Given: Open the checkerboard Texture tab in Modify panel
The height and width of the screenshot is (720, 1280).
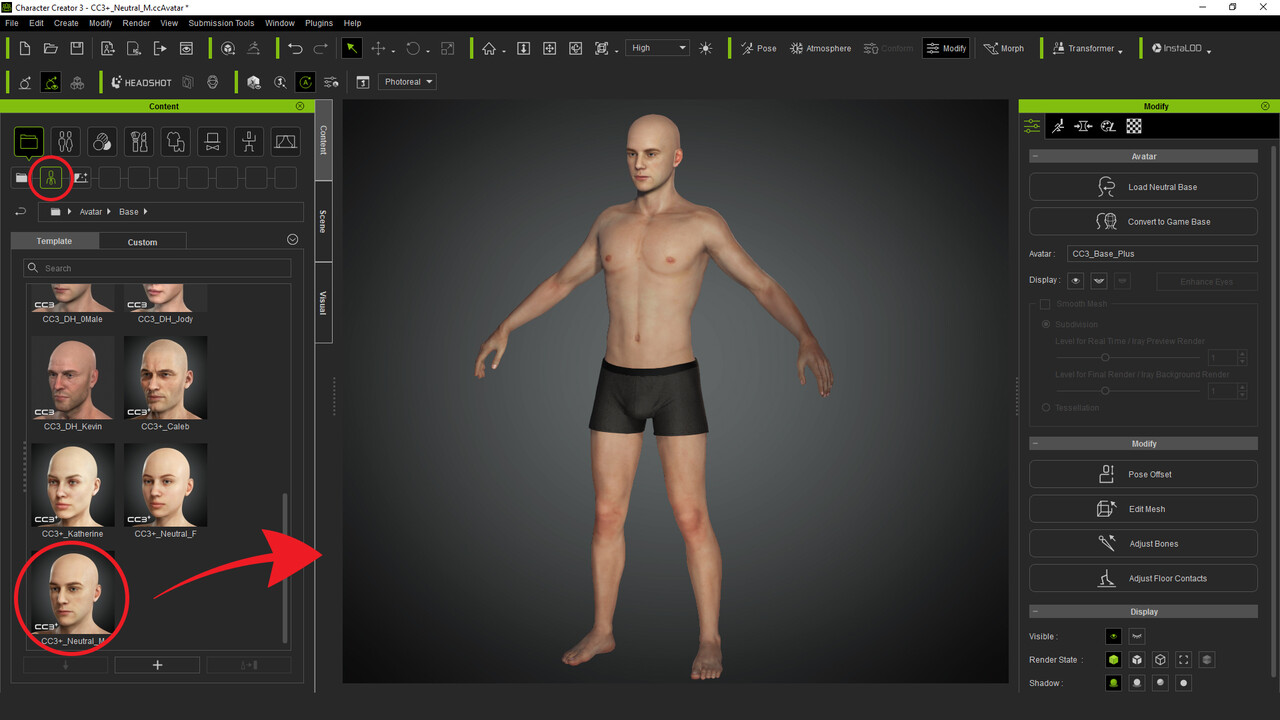Looking at the screenshot, I should coord(1134,126).
